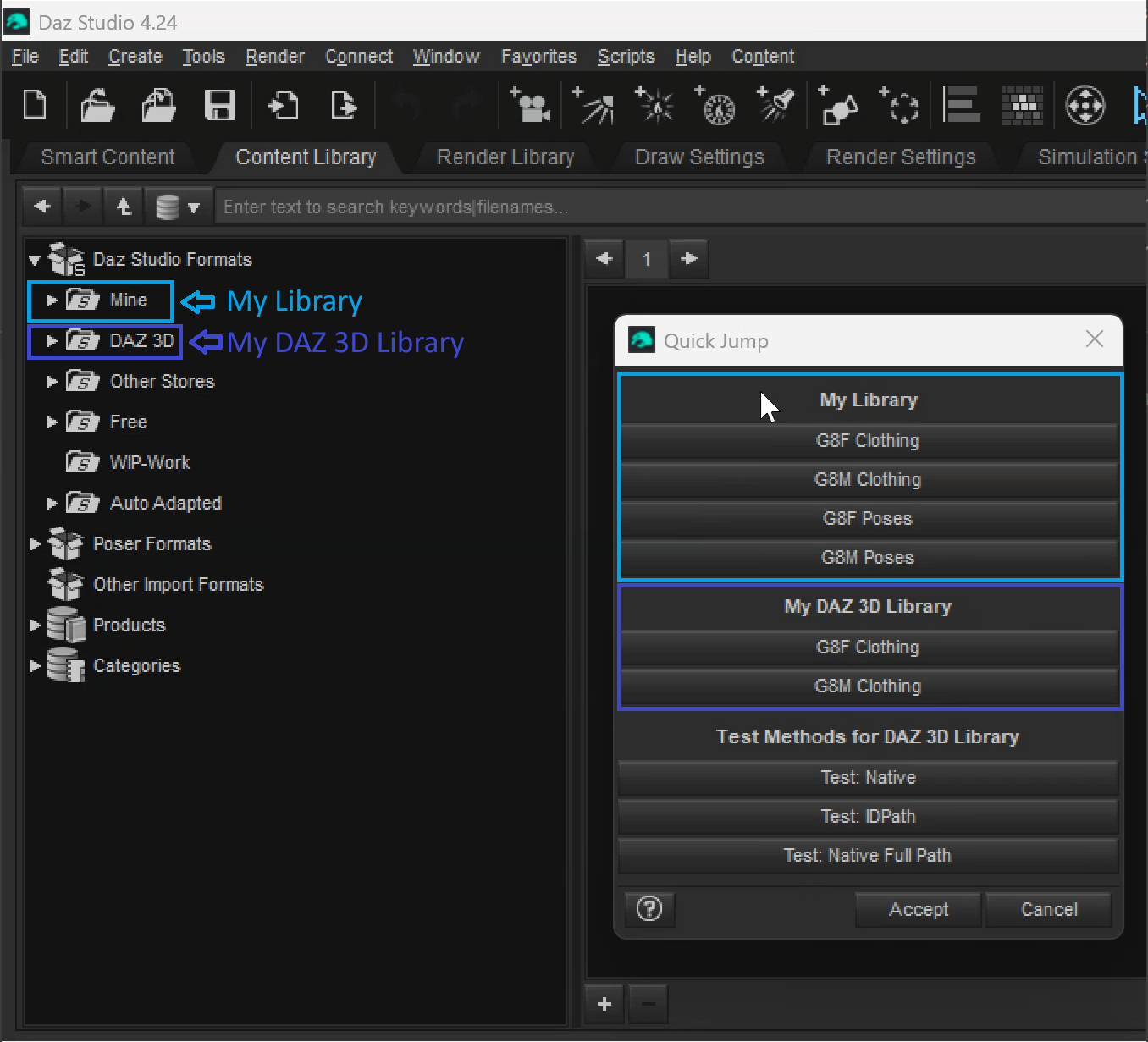Expand the Poser Formats node
The height and width of the screenshot is (1042, 1148).
[35, 544]
